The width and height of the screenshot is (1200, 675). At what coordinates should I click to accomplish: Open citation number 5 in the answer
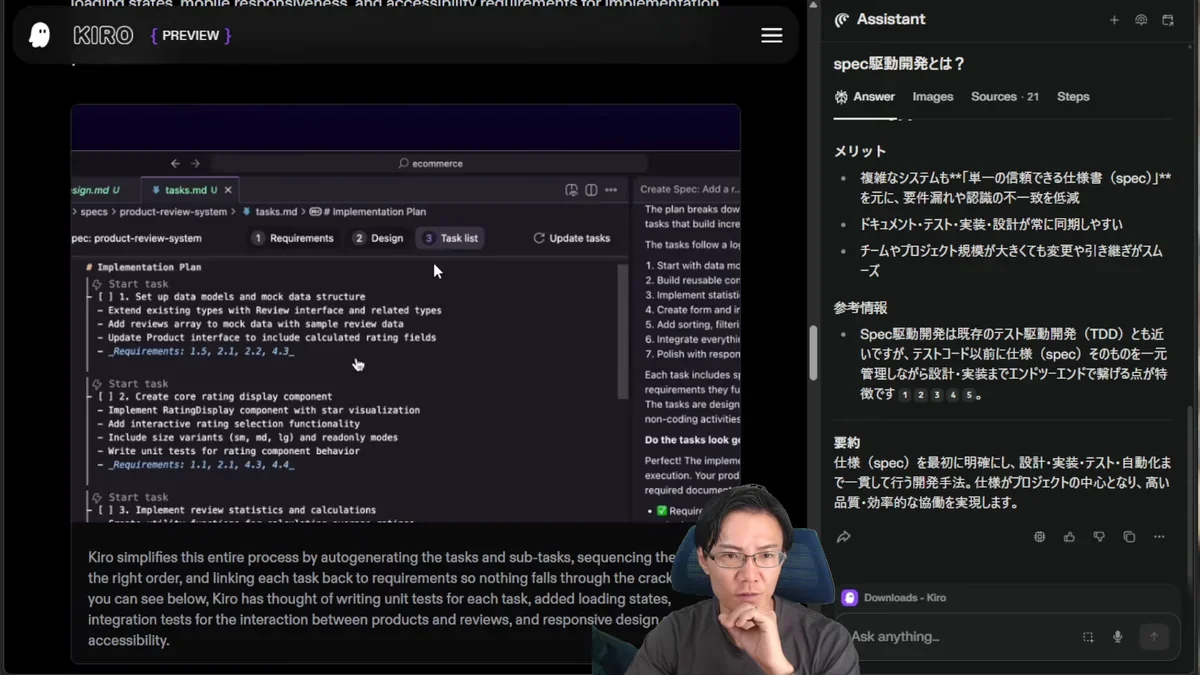[x=969, y=395]
